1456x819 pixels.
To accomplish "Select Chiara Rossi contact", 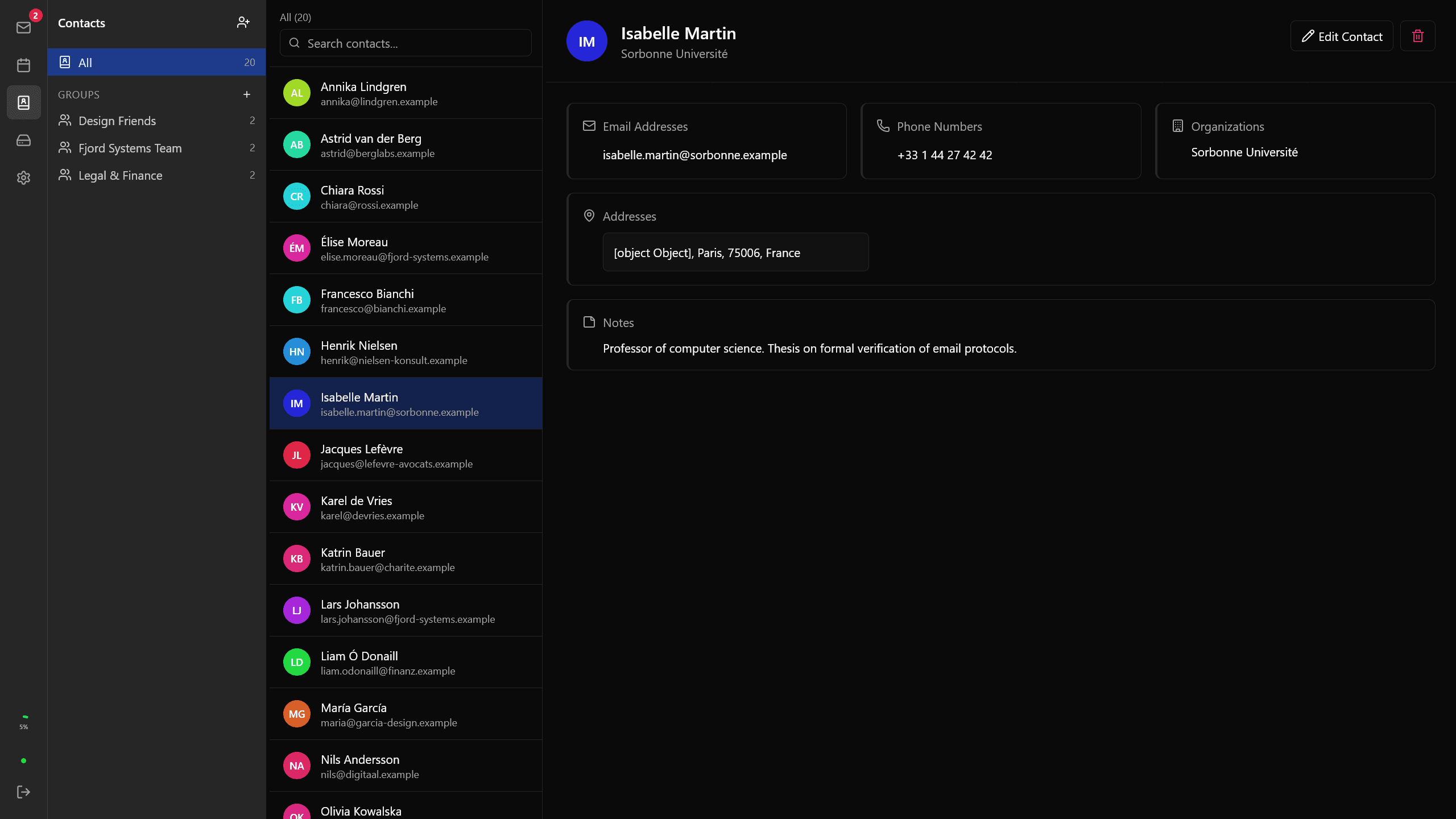I will pyautogui.click(x=406, y=197).
